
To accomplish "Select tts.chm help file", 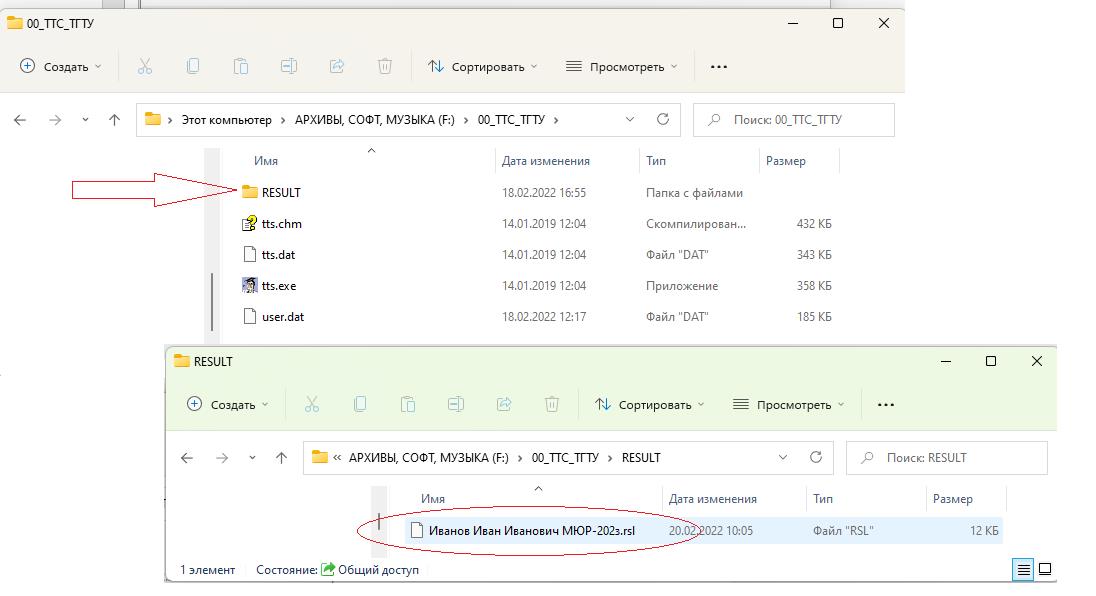I will [x=272, y=224].
